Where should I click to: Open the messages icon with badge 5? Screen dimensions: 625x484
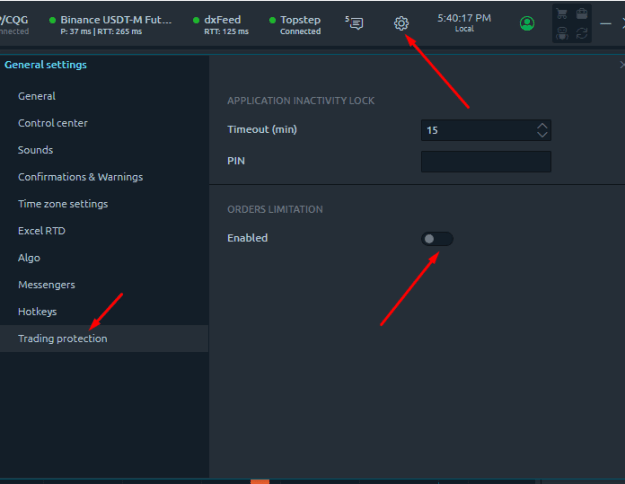click(x=354, y=23)
